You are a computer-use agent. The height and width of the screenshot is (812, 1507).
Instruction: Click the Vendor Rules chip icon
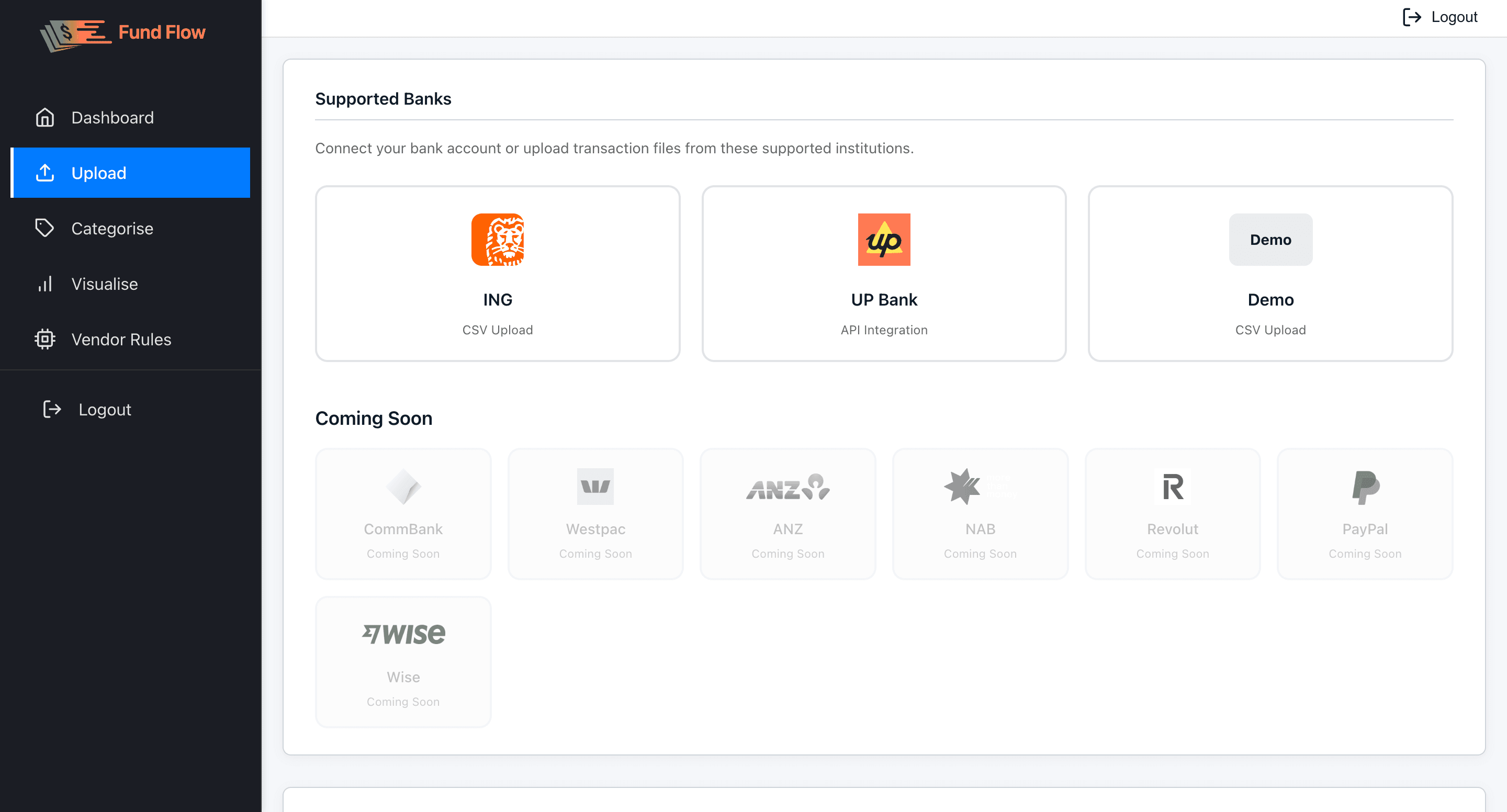point(45,340)
